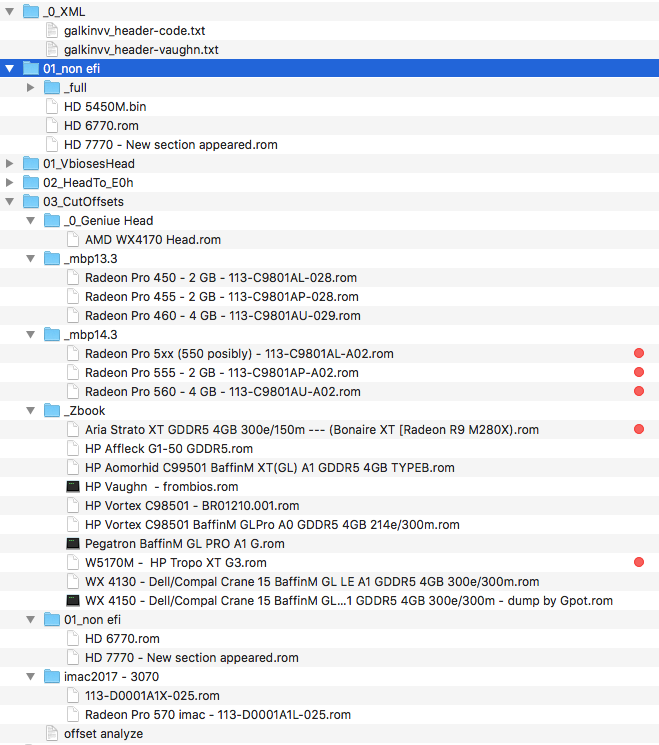
Task: Click the red tag dot on Radeon Pro 555 row
Action: click(x=639, y=372)
